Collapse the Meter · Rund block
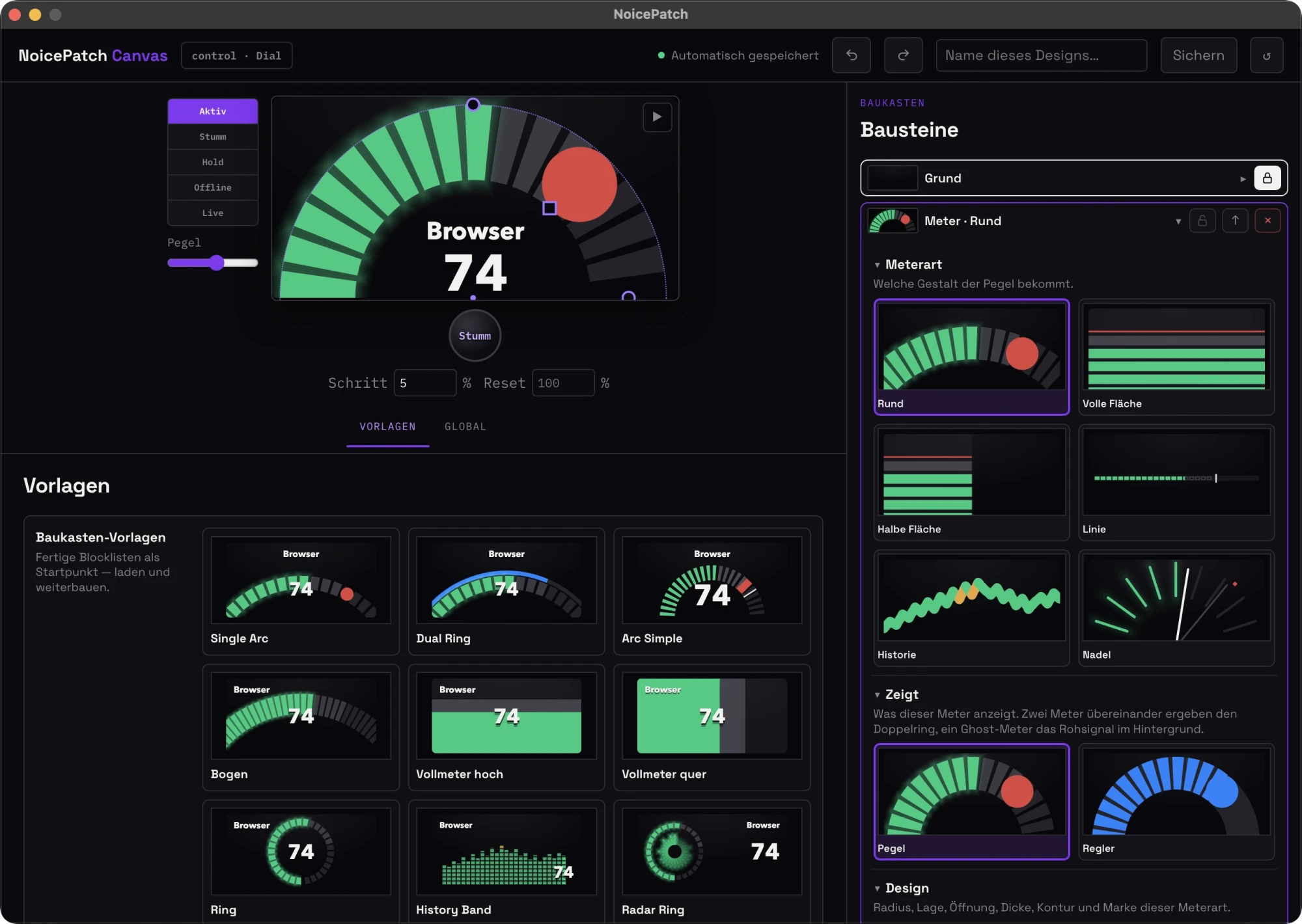1302x924 pixels. pyautogui.click(x=1178, y=221)
